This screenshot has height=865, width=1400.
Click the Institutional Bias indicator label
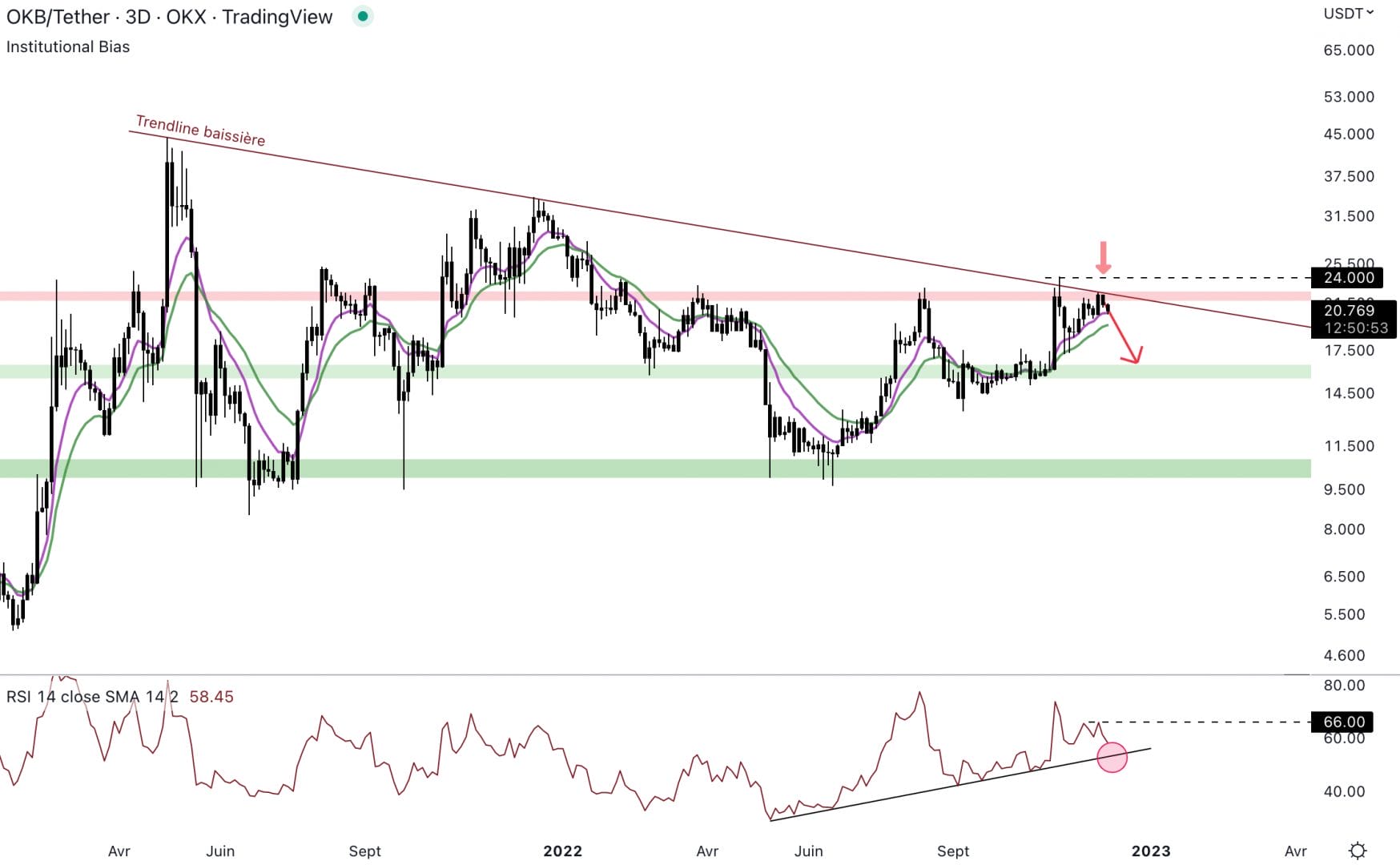(x=68, y=46)
